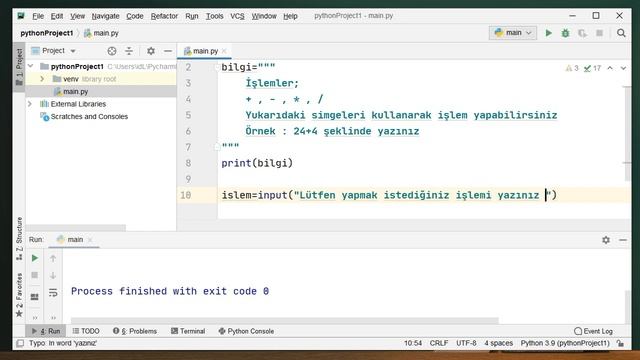Image resolution: width=640 pixels, height=360 pixels.
Task: Run the main configuration with the green play button
Action: (549, 33)
